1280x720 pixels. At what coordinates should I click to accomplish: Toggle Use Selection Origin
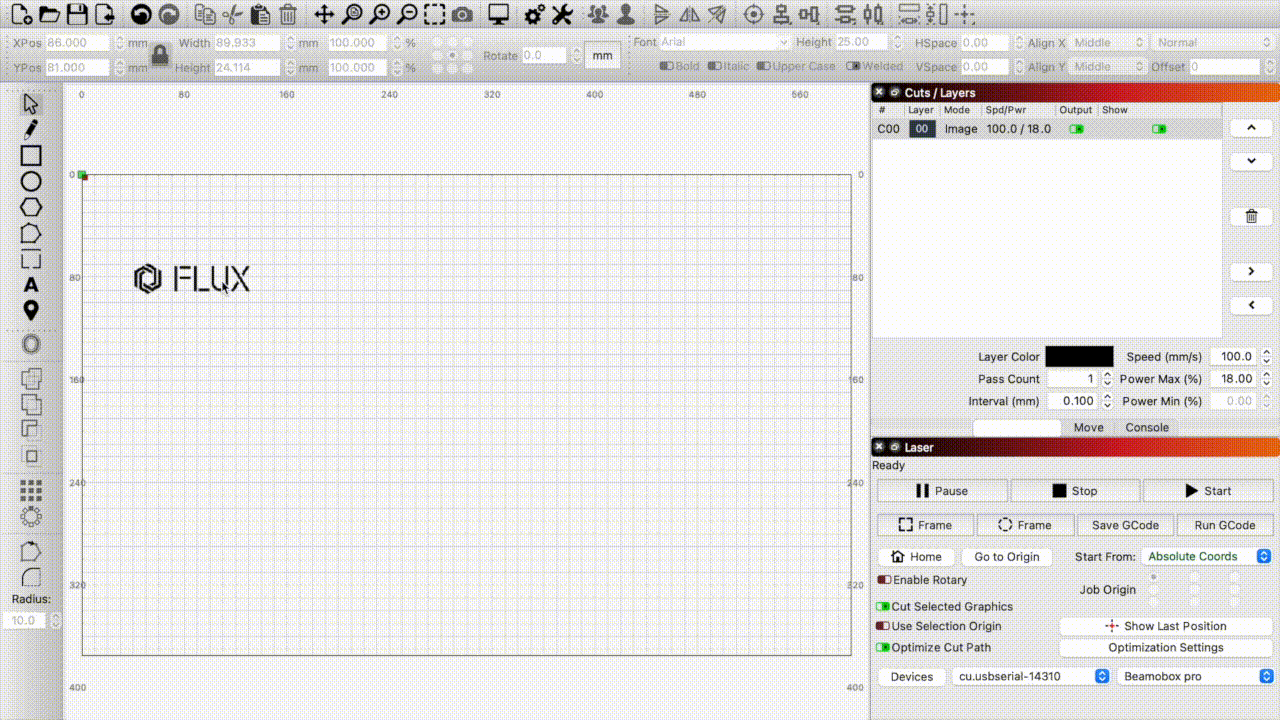coord(884,626)
